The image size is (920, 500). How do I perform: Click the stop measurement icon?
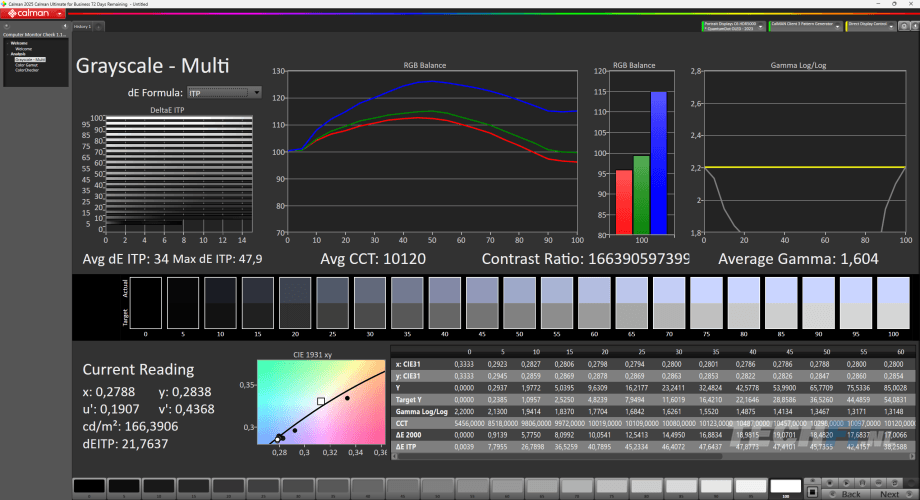coord(830,483)
